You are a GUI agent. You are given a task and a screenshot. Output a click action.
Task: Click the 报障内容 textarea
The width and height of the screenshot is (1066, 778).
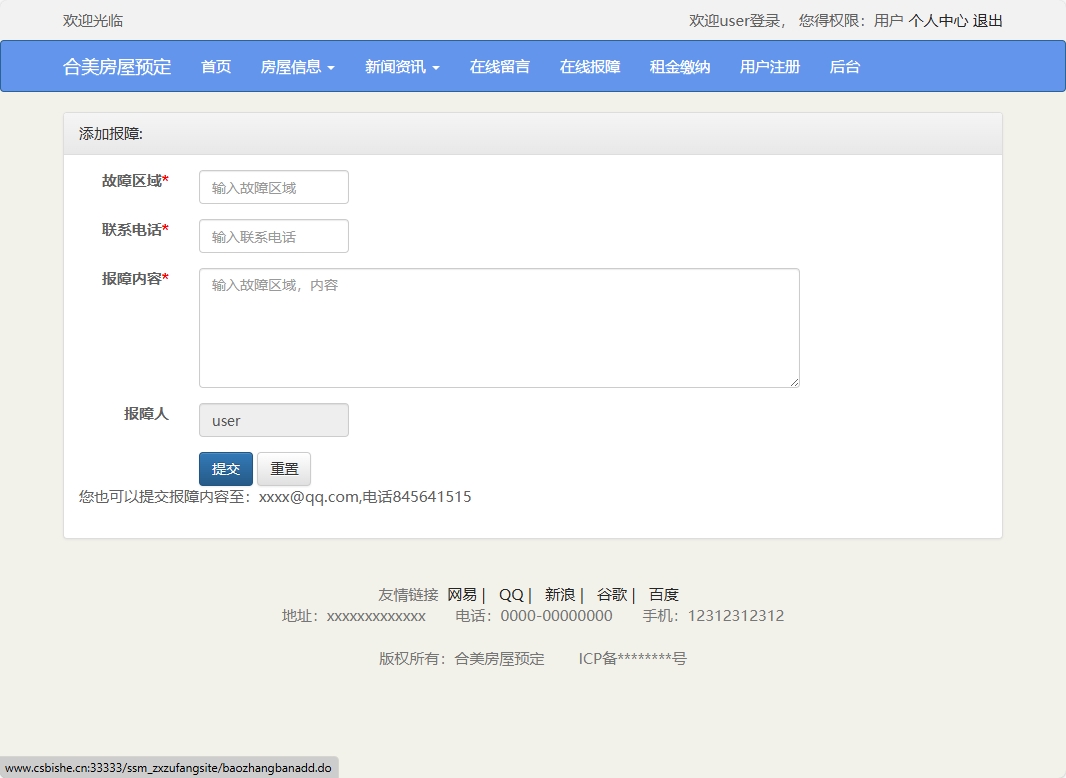tap(498, 327)
